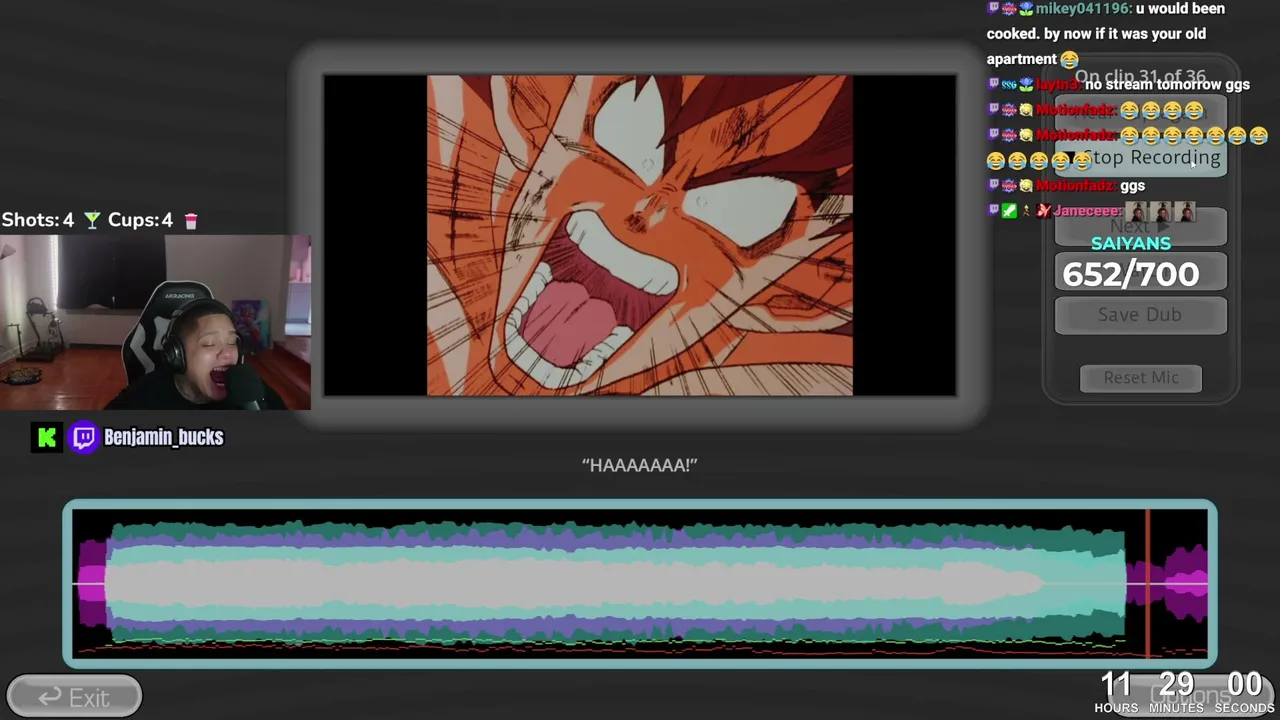1280x720 pixels.
Task: Click the "Shots: 4" counter text
Action: pyautogui.click(x=38, y=220)
